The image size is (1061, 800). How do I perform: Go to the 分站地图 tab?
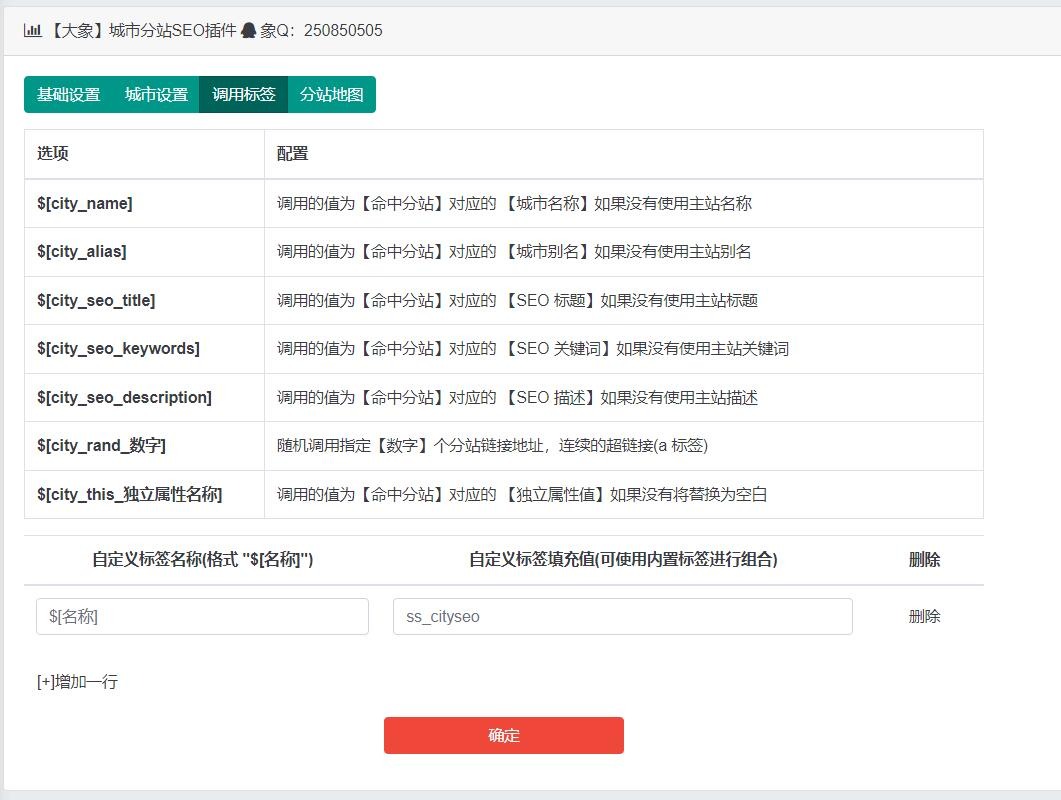(x=331, y=95)
